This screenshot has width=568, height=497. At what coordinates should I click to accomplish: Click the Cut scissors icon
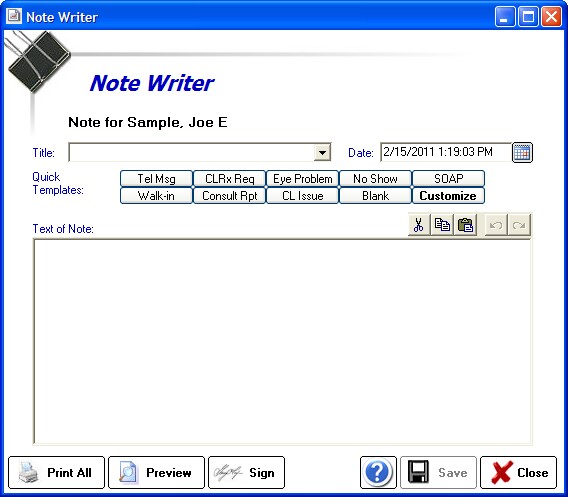point(419,225)
